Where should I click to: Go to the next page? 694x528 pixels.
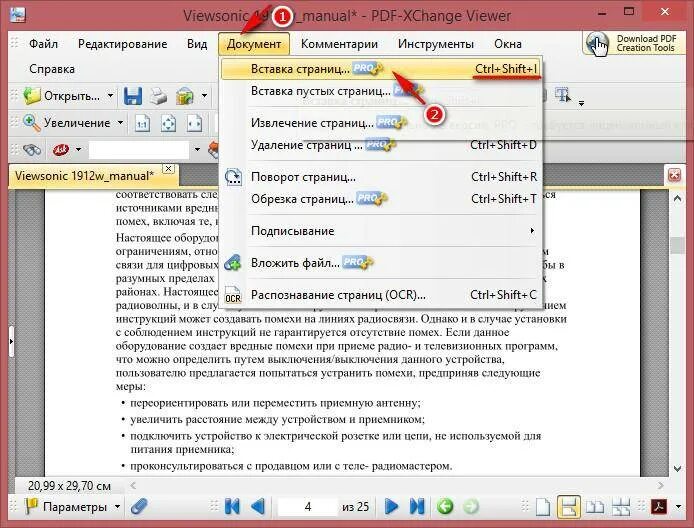point(391,506)
